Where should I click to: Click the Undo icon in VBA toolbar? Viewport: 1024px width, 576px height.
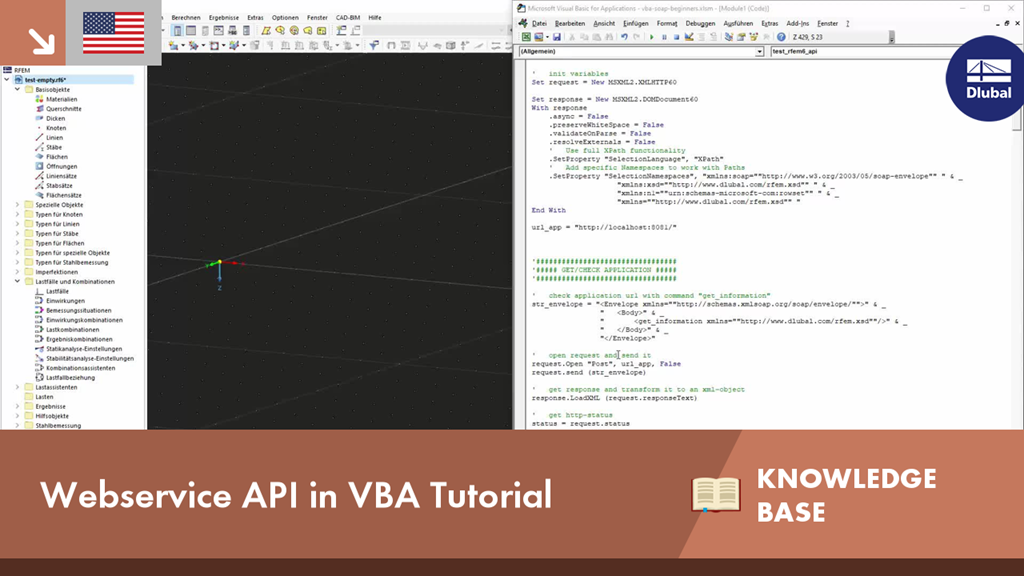pos(624,37)
